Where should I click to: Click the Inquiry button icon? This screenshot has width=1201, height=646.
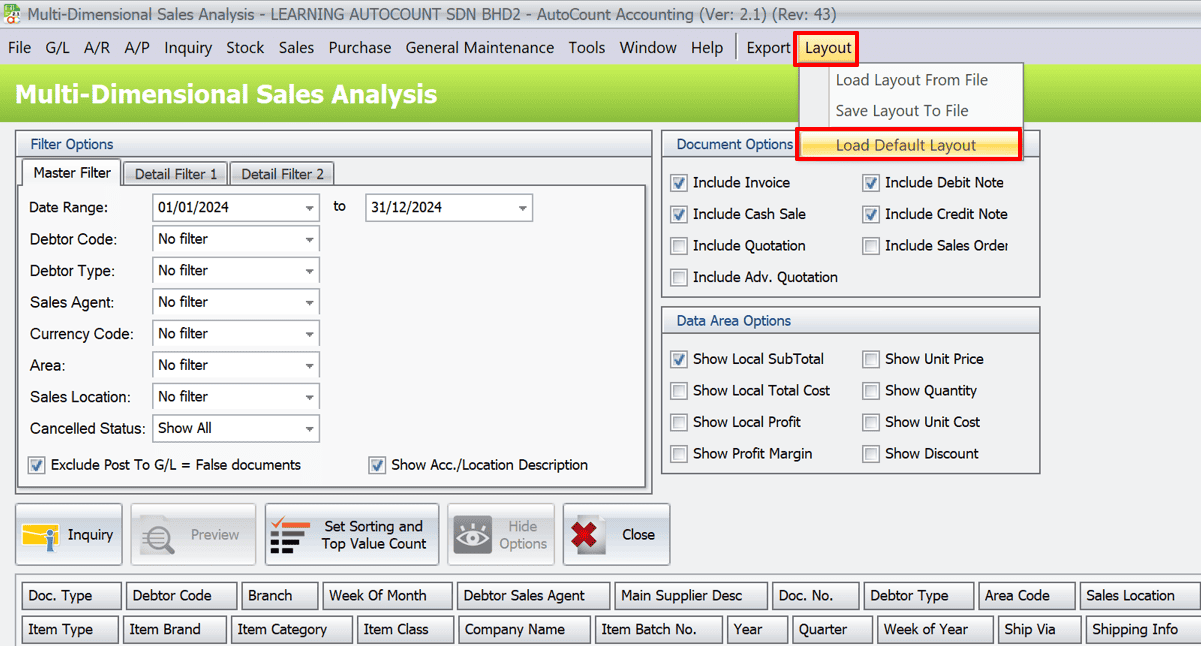pos(41,535)
